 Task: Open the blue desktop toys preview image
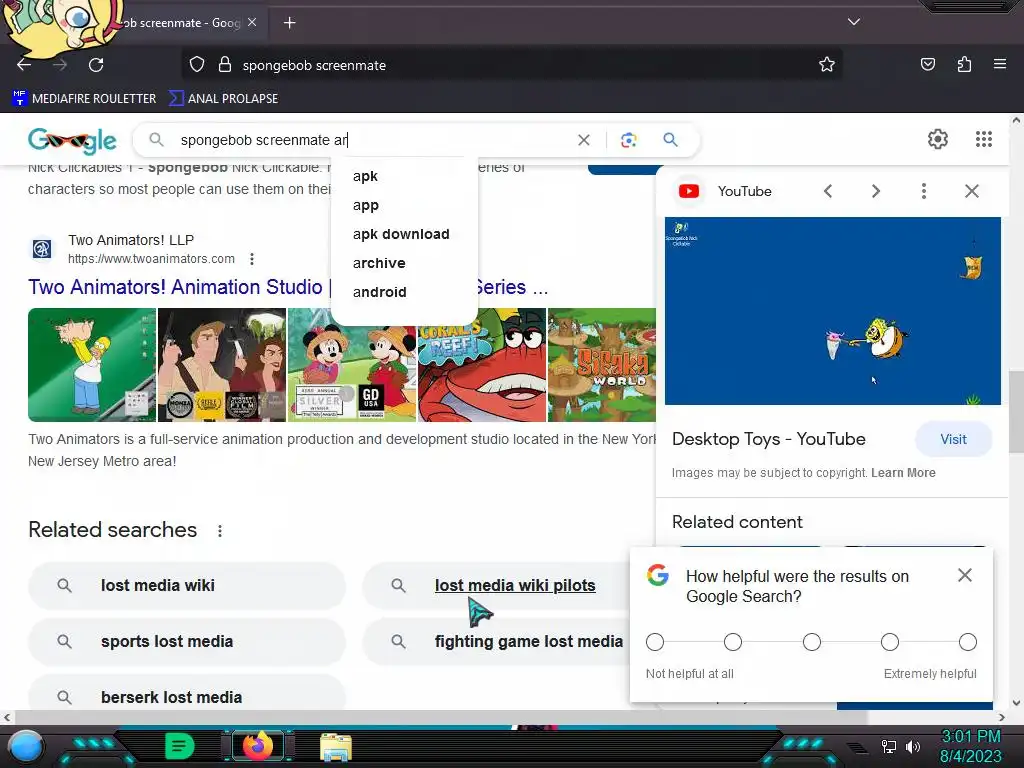coord(833,311)
